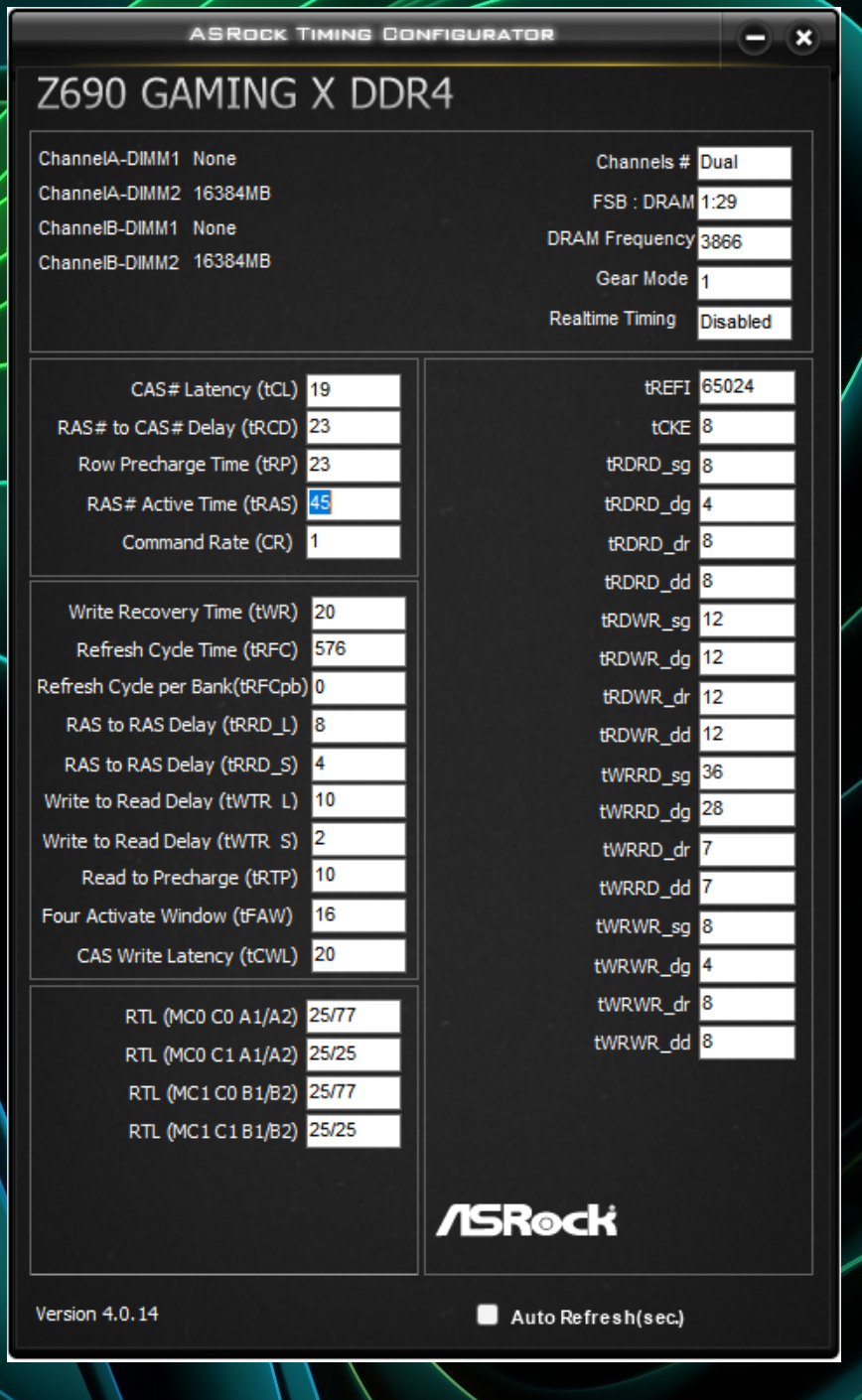
Task: Click the Read to Precharge (tRTP) field
Action: [x=359, y=877]
